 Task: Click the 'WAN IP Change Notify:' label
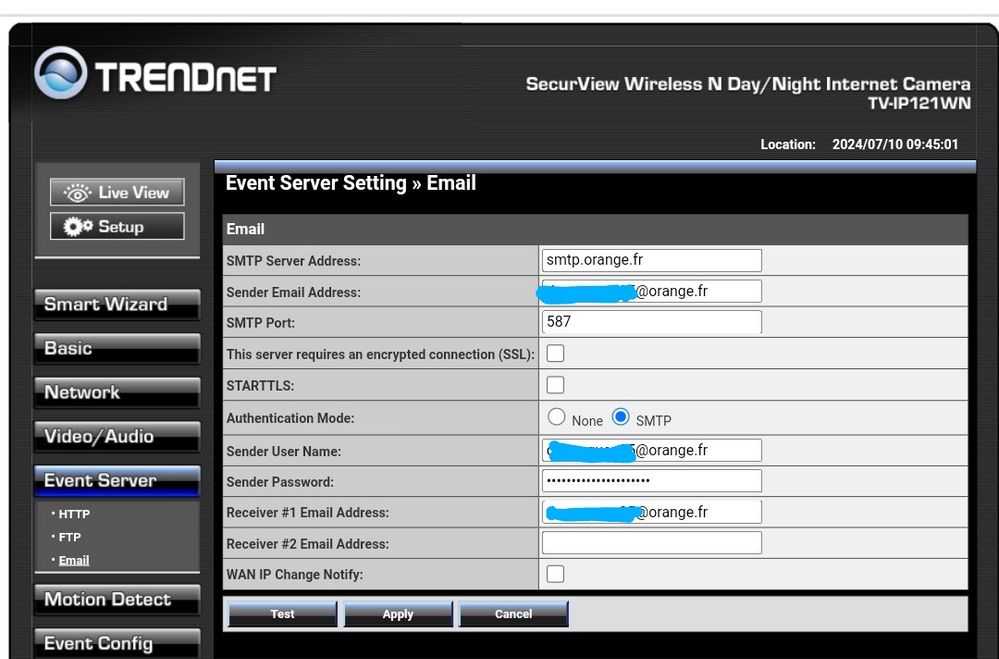pyautogui.click(x=295, y=574)
